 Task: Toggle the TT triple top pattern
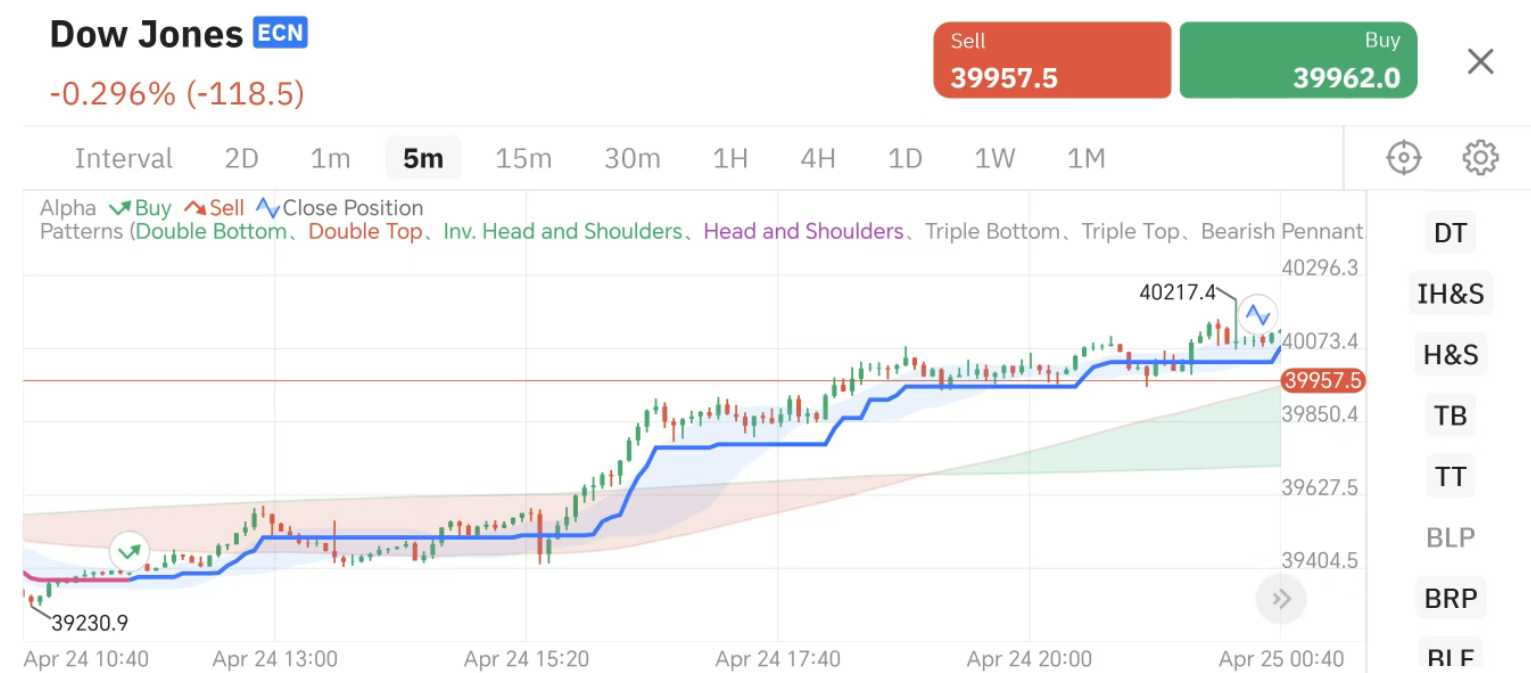tap(1450, 477)
